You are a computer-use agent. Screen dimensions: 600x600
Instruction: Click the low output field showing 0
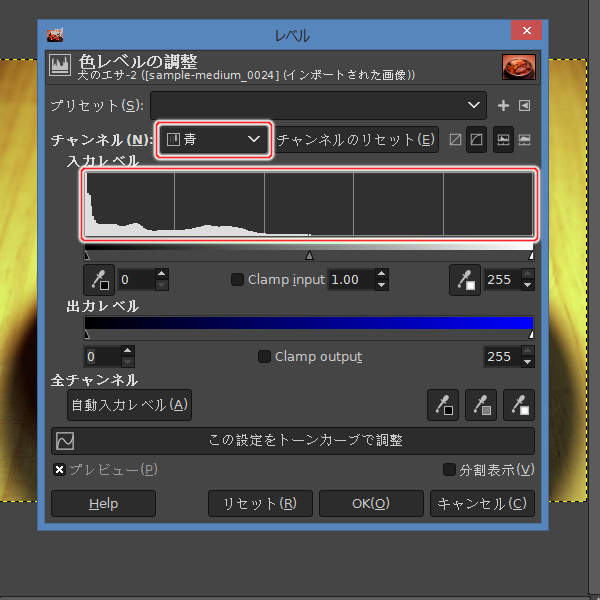pyautogui.click(x=103, y=357)
